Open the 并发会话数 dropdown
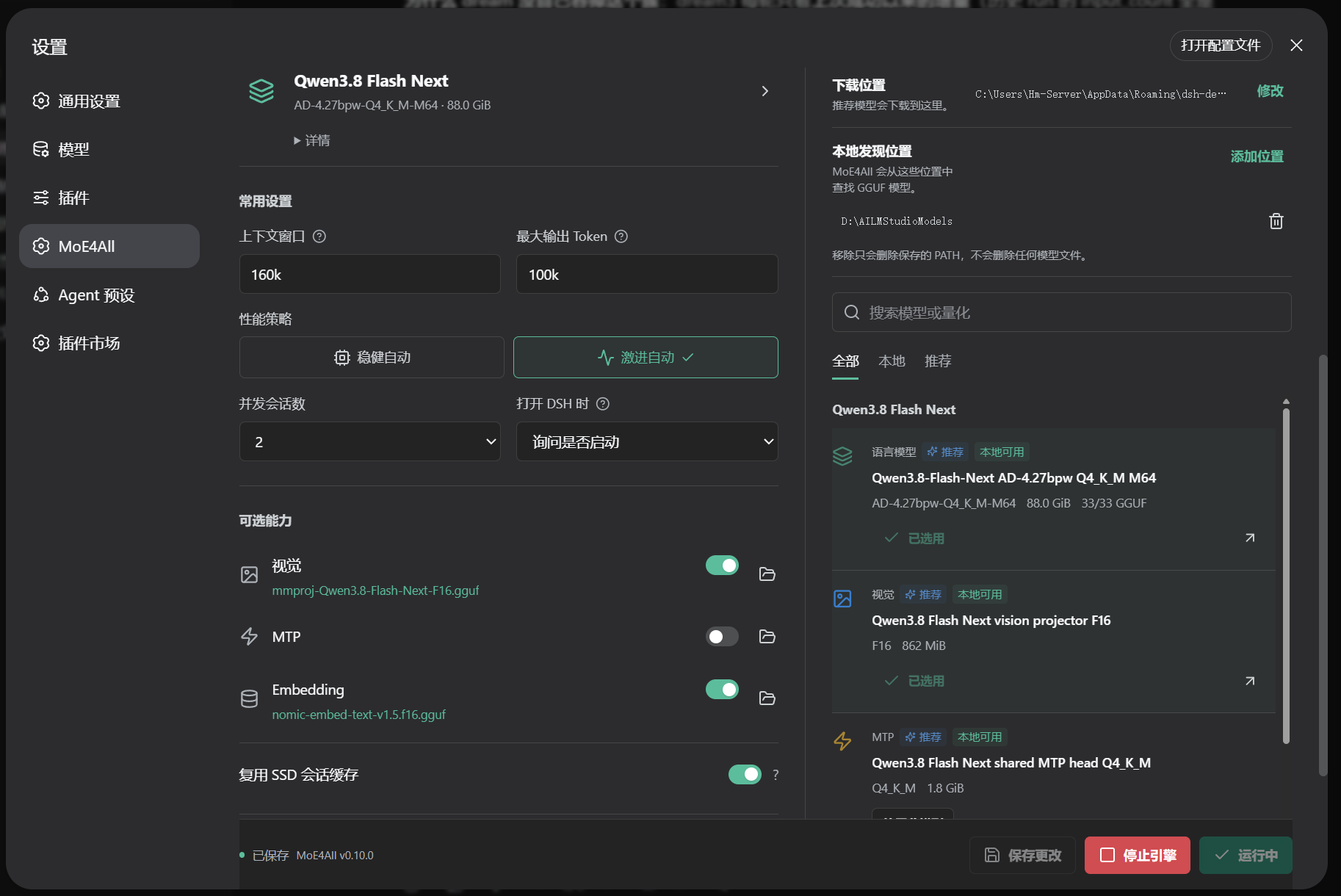 click(370, 441)
